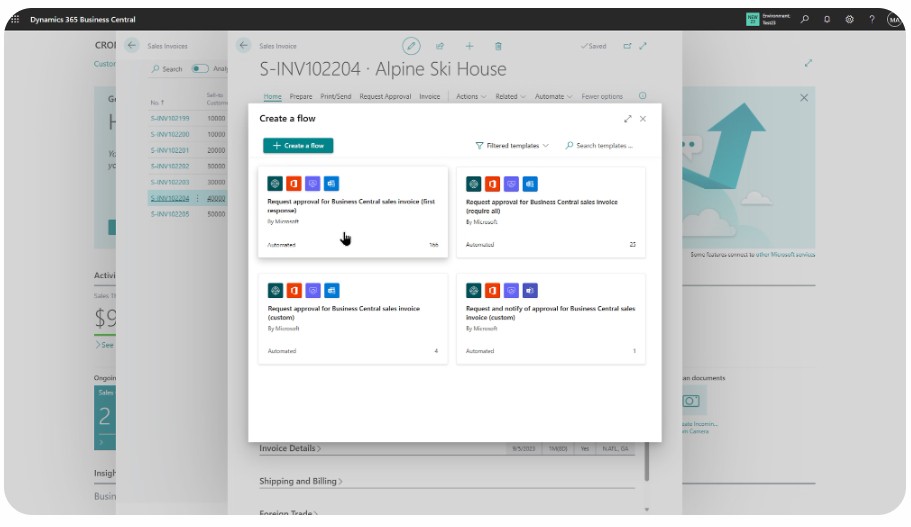911x527 pixels.
Task: Open the Request Approval menu item
Action: [x=385, y=97]
